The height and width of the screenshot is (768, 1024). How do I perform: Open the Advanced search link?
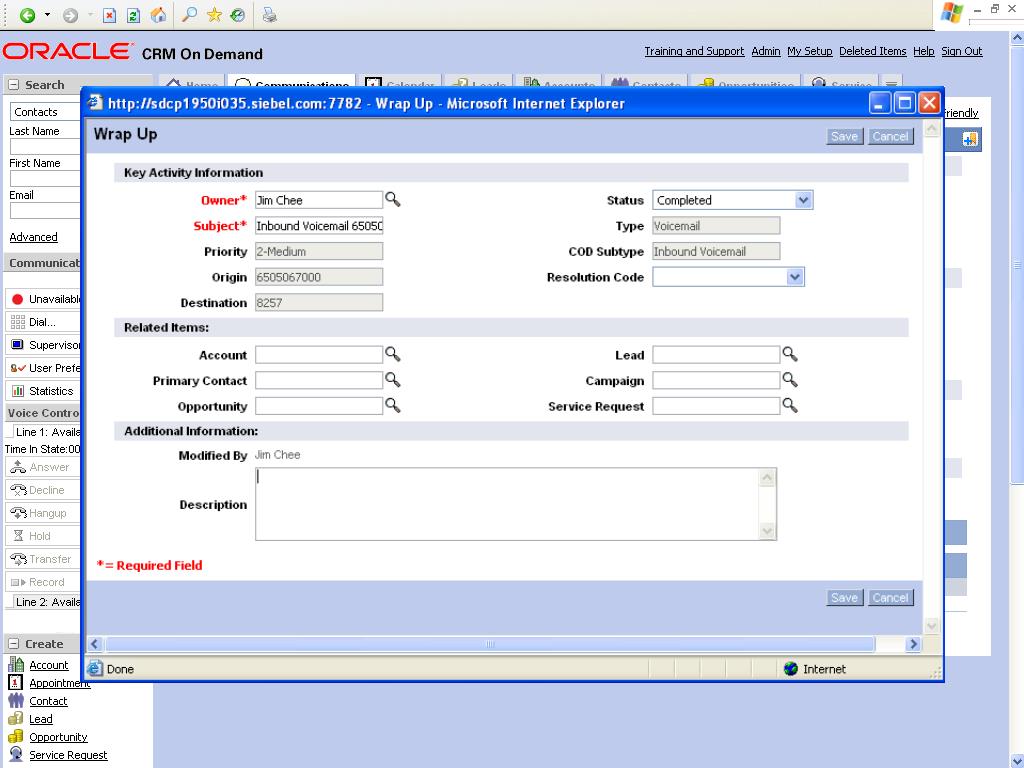coord(33,237)
